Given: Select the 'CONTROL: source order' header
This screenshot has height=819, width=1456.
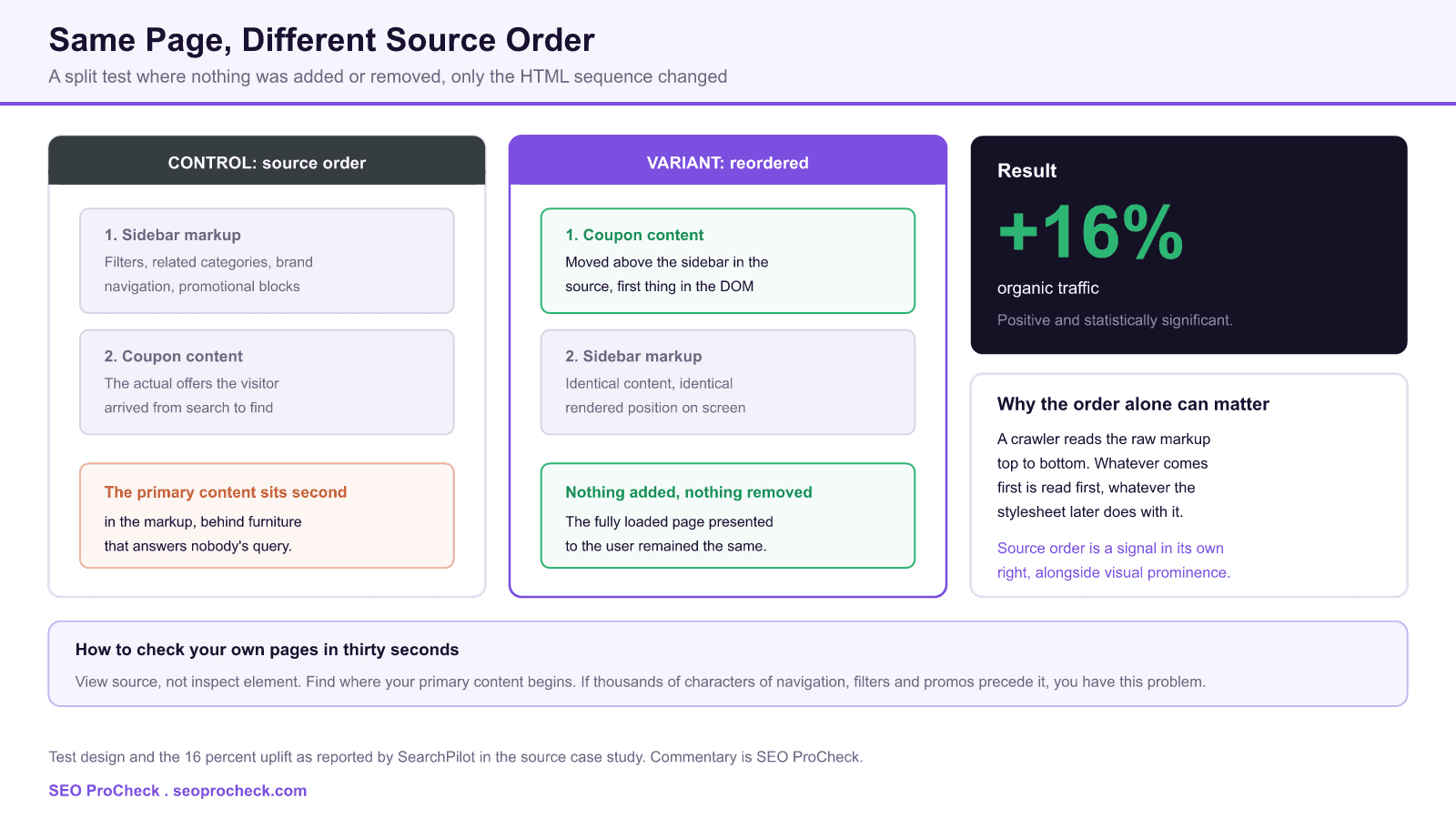Looking at the screenshot, I should [267, 163].
